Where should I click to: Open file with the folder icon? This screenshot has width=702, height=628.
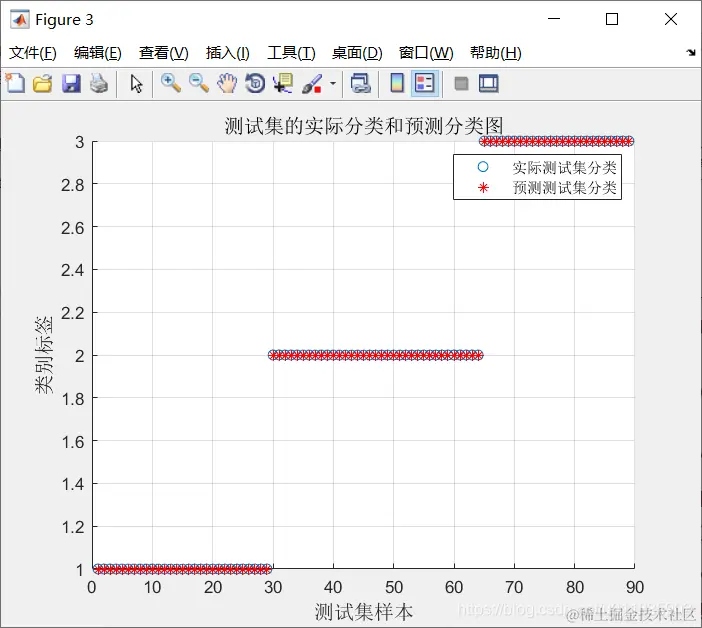pyautogui.click(x=43, y=84)
